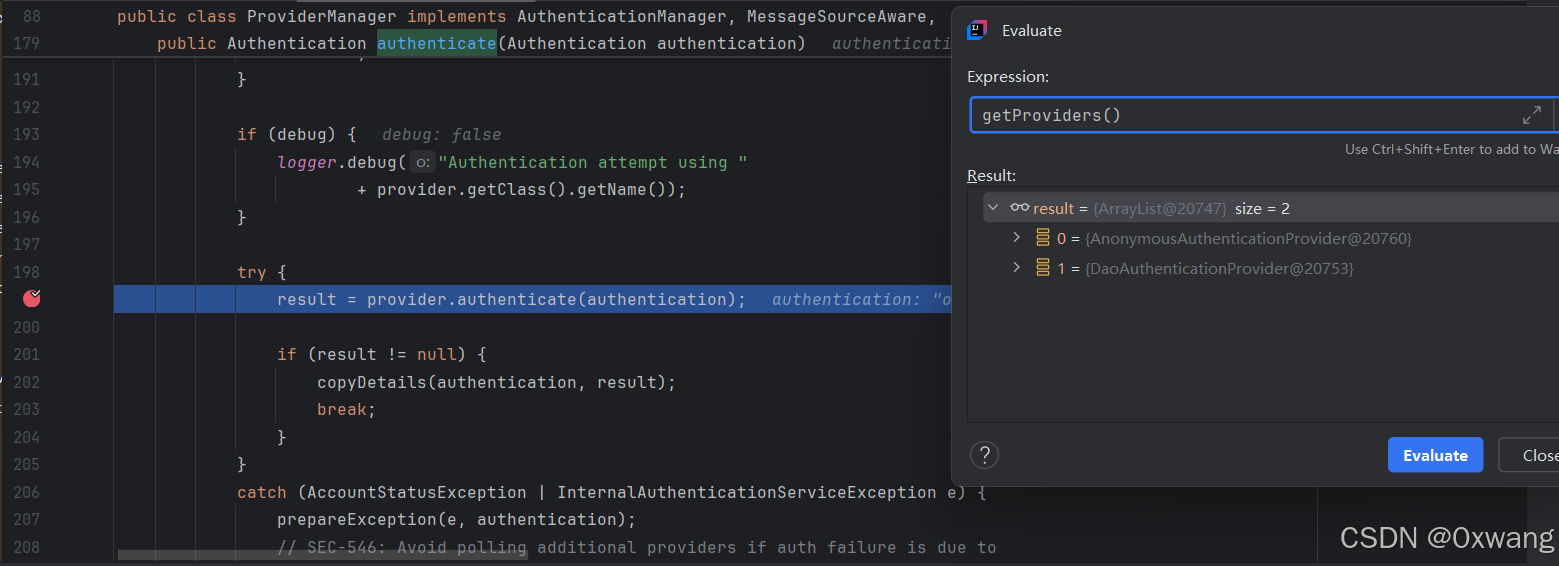Collapse the result ArrayList node
This screenshot has height=566, width=1559.
[x=993, y=208]
